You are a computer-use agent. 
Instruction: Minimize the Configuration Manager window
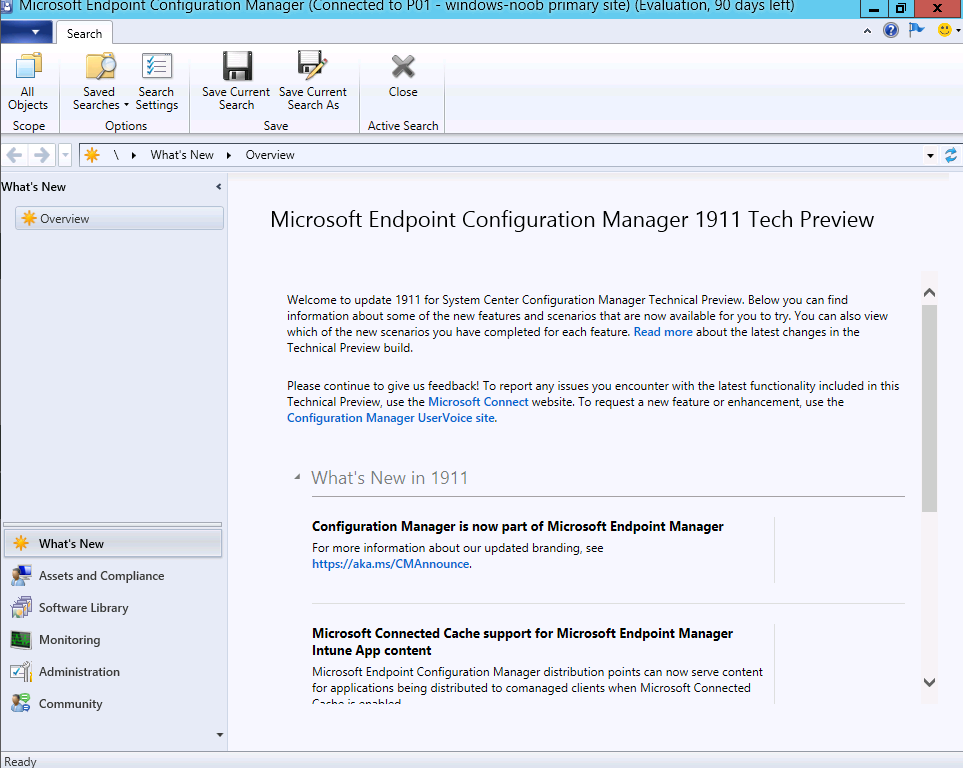coord(873,8)
